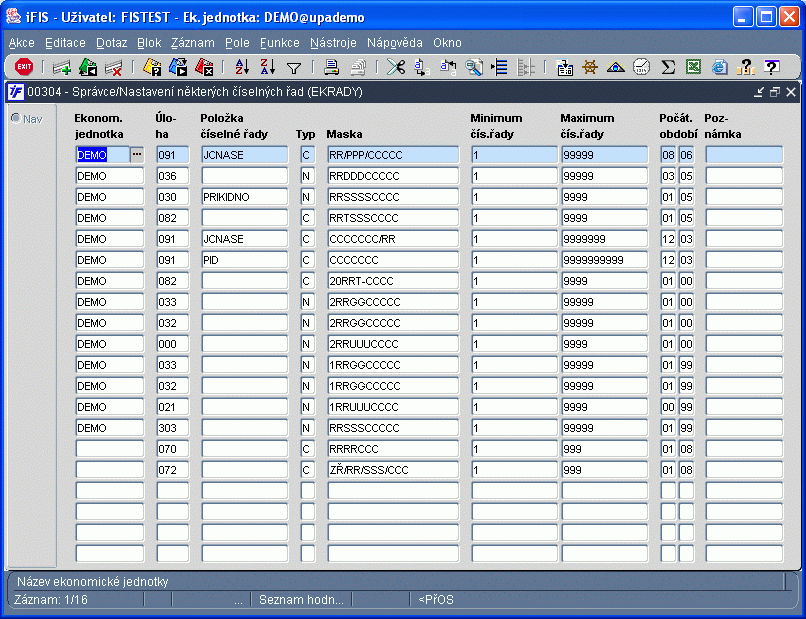The image size is (806, 619).
Task: Click the mask field CCCCCCC/RR
Action: click(393, 239)
